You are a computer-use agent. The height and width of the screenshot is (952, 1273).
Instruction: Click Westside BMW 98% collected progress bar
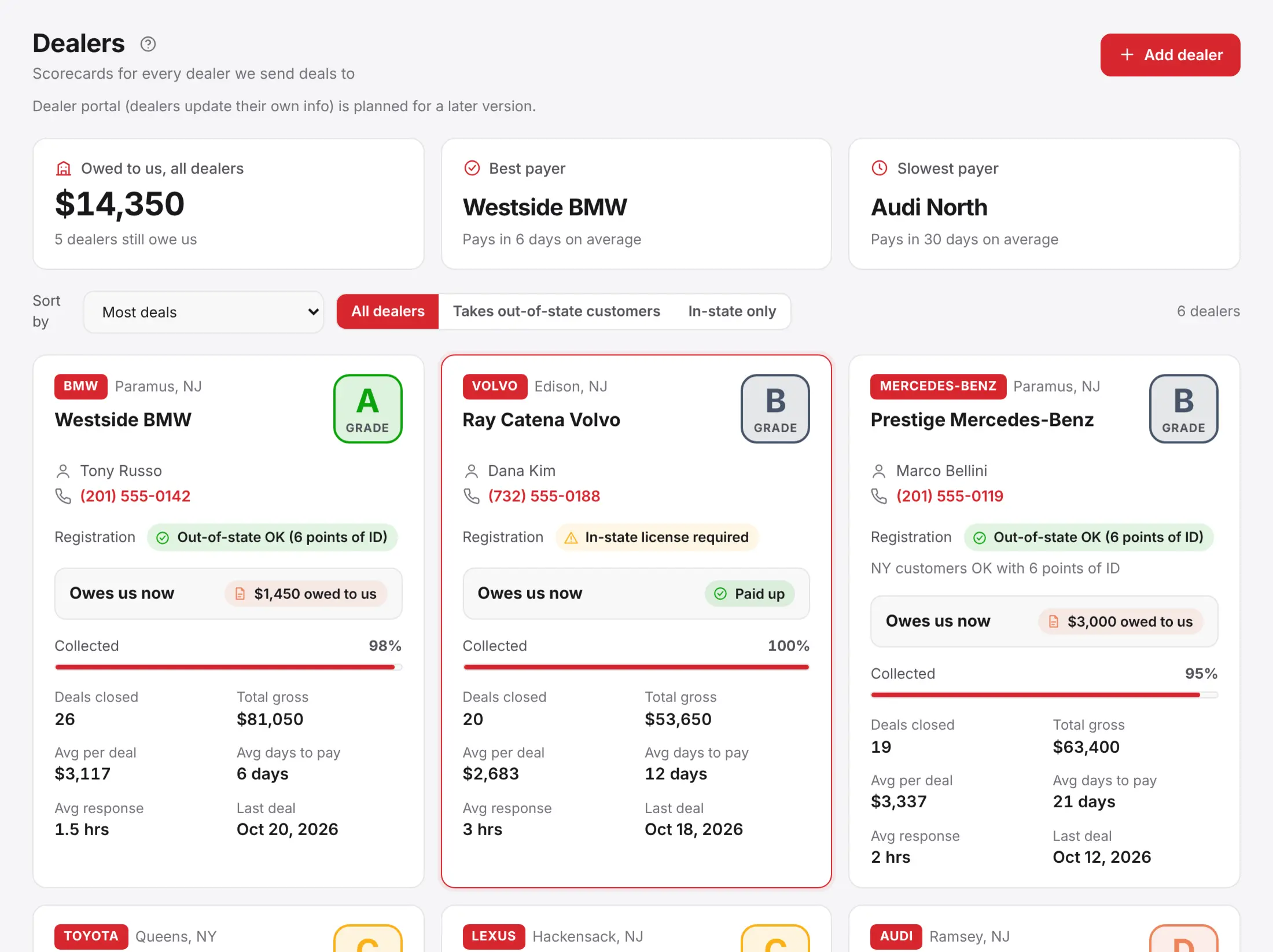point(229,667)
